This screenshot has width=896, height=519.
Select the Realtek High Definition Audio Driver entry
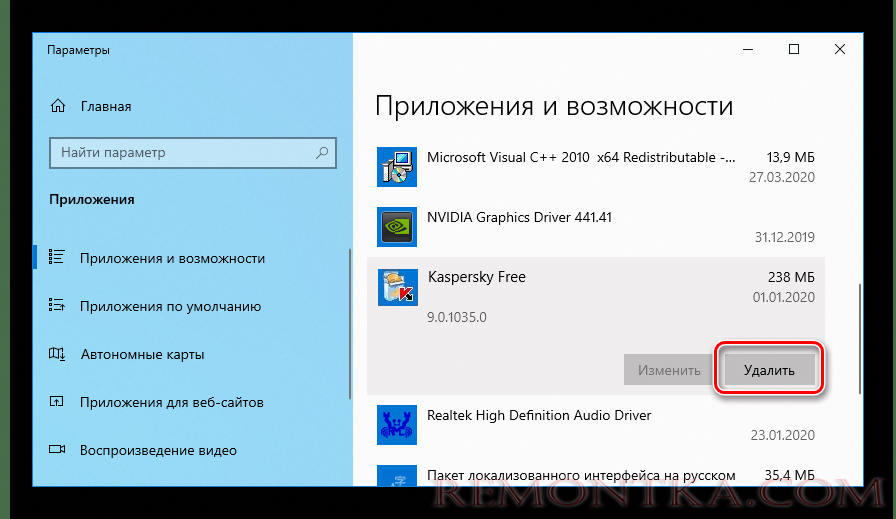point(539,415)
